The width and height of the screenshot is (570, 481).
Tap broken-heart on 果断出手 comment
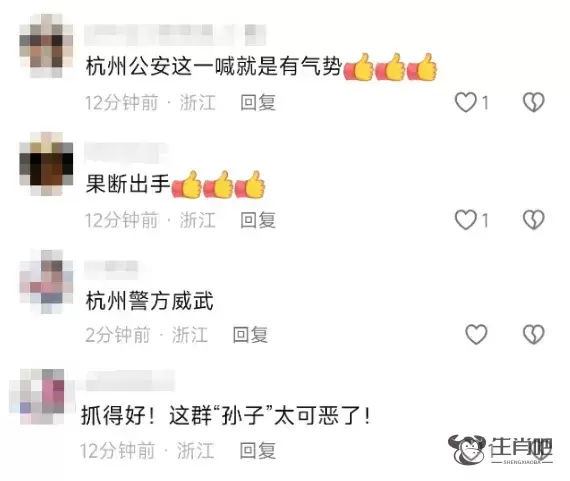point(534,220)
